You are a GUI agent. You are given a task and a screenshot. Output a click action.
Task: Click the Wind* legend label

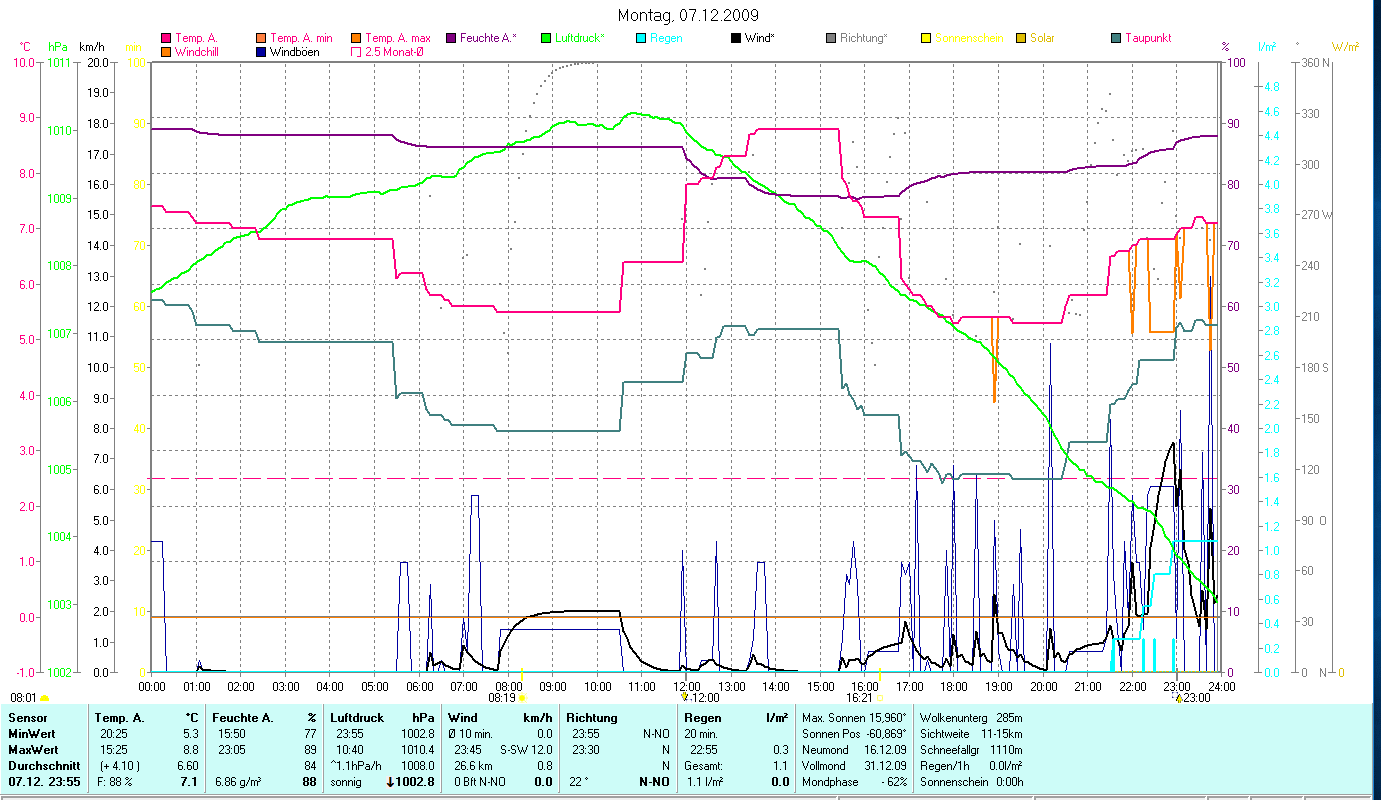pos(761,38)
